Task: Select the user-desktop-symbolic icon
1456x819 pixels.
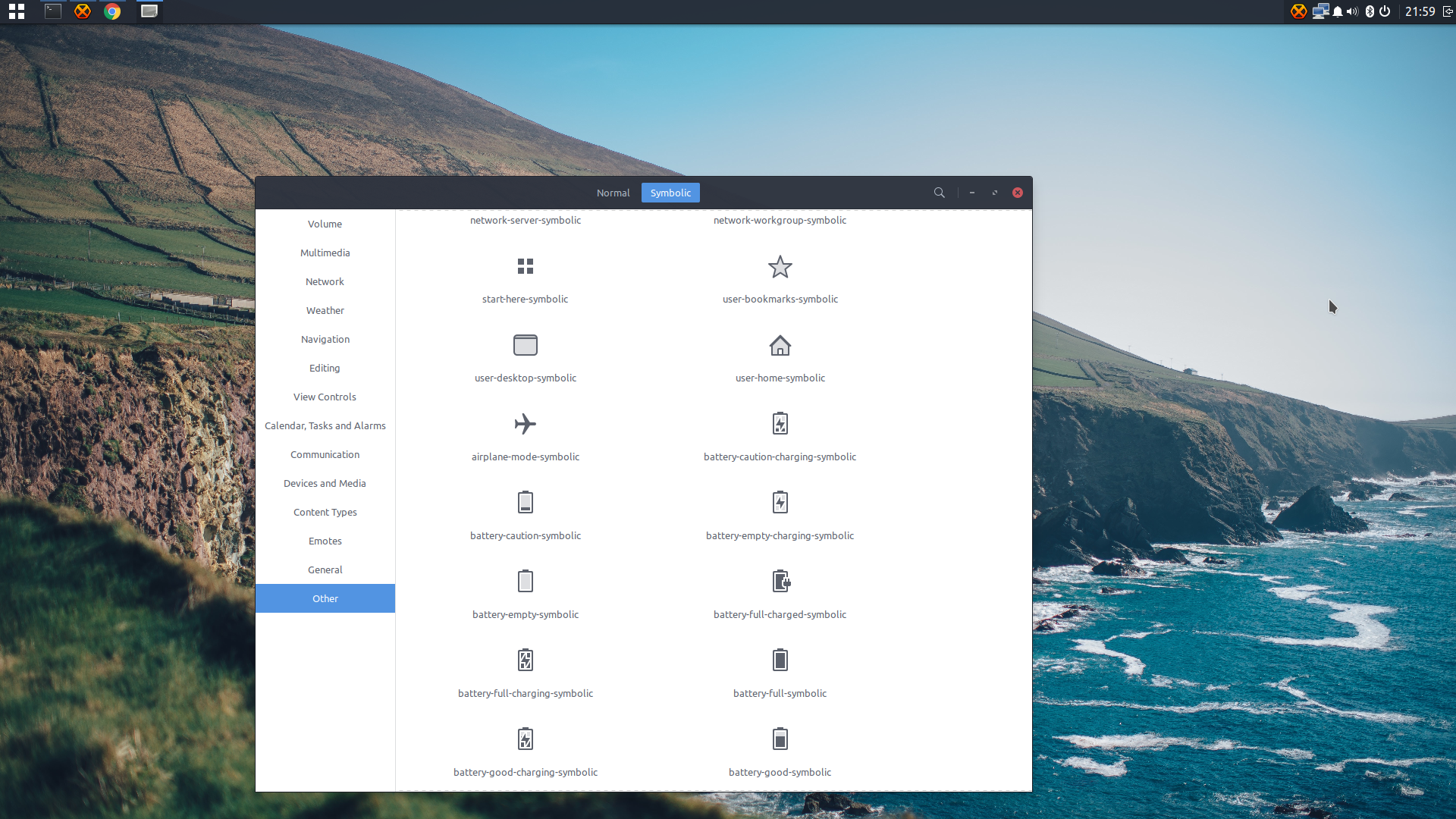Action: click(x=526, y=345)
